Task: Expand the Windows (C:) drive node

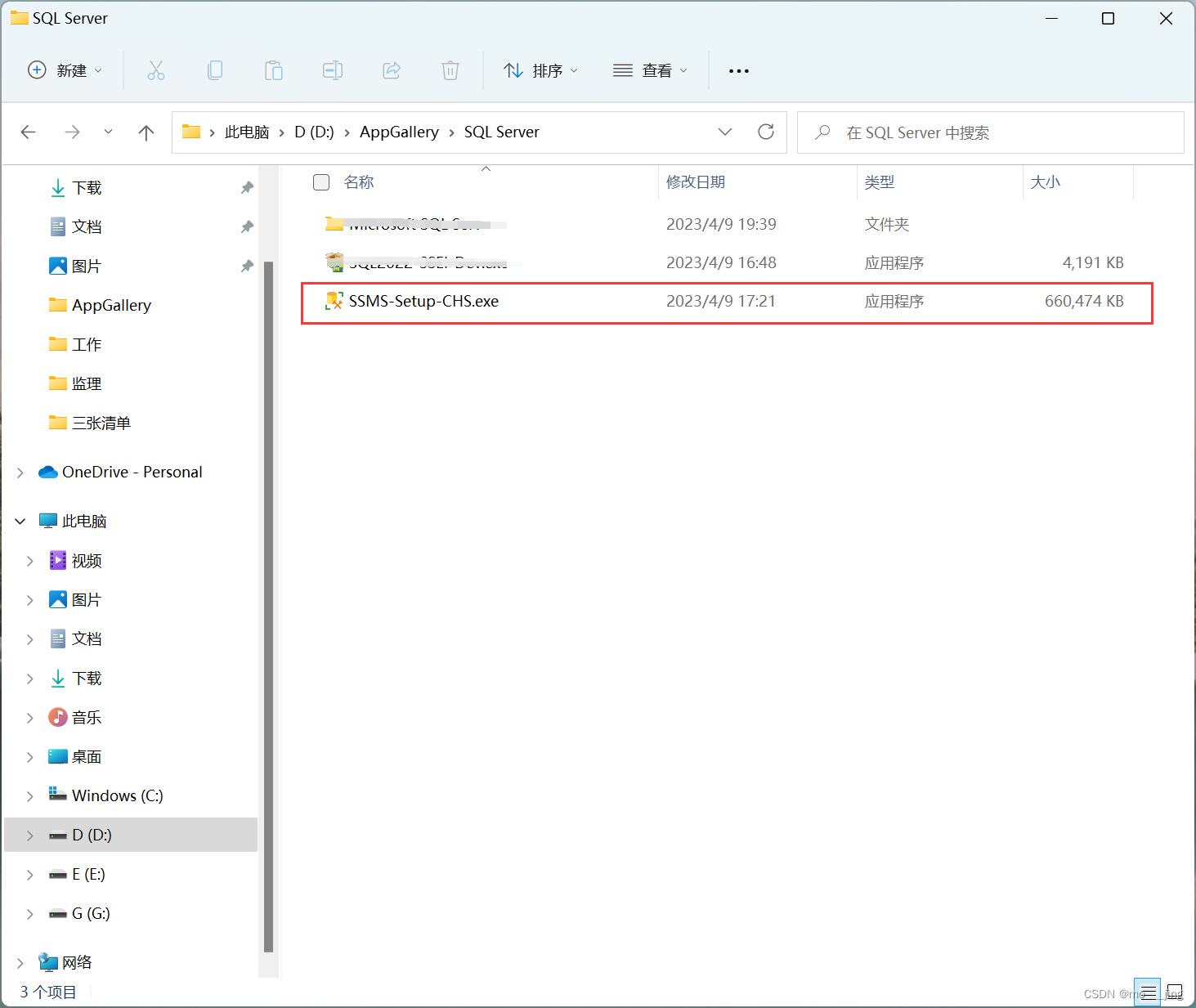Action: point(30,796)
